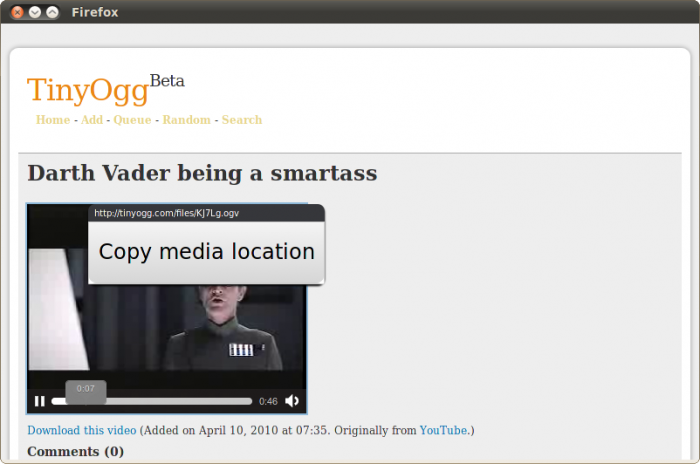The height and width of the screenshot is (464, 700).
Task: Click the Comments (0) heading
Action: click(x=75, y=451)
